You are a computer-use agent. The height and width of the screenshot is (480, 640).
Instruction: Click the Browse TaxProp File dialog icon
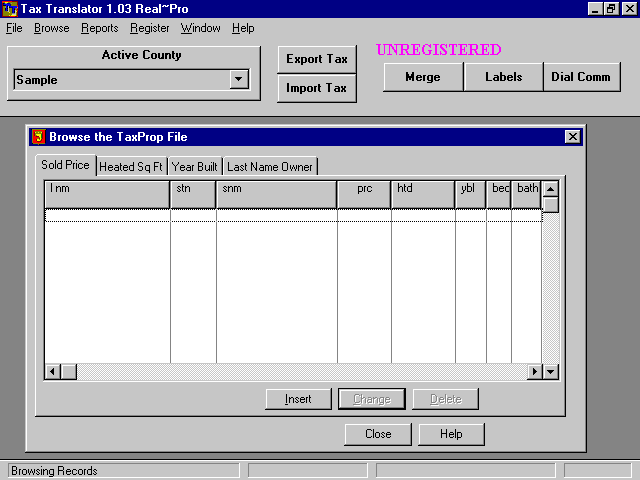click(x=39, y=137)
